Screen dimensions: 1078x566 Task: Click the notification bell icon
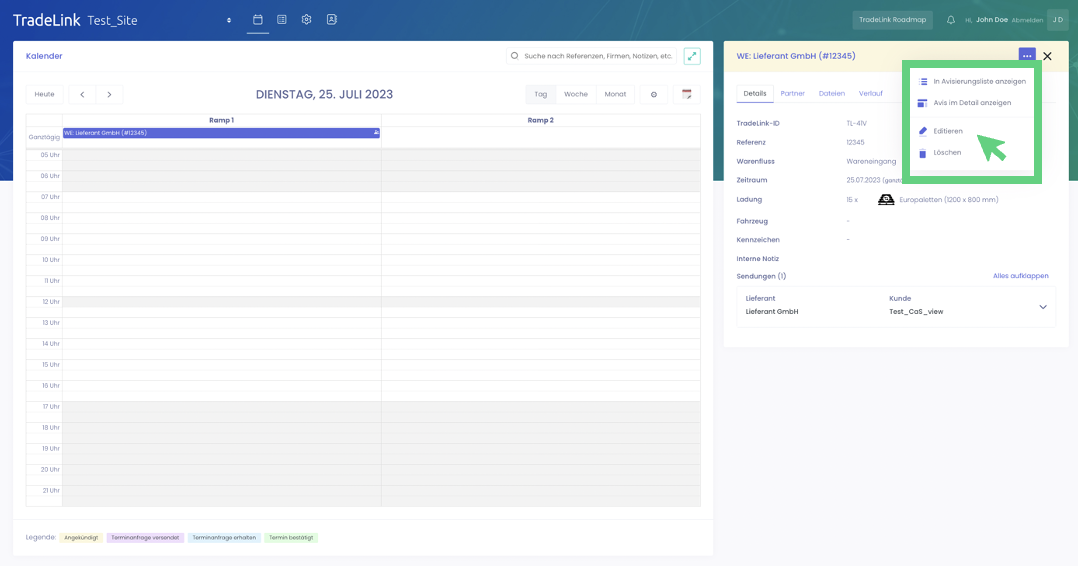[x=951, y=20]
